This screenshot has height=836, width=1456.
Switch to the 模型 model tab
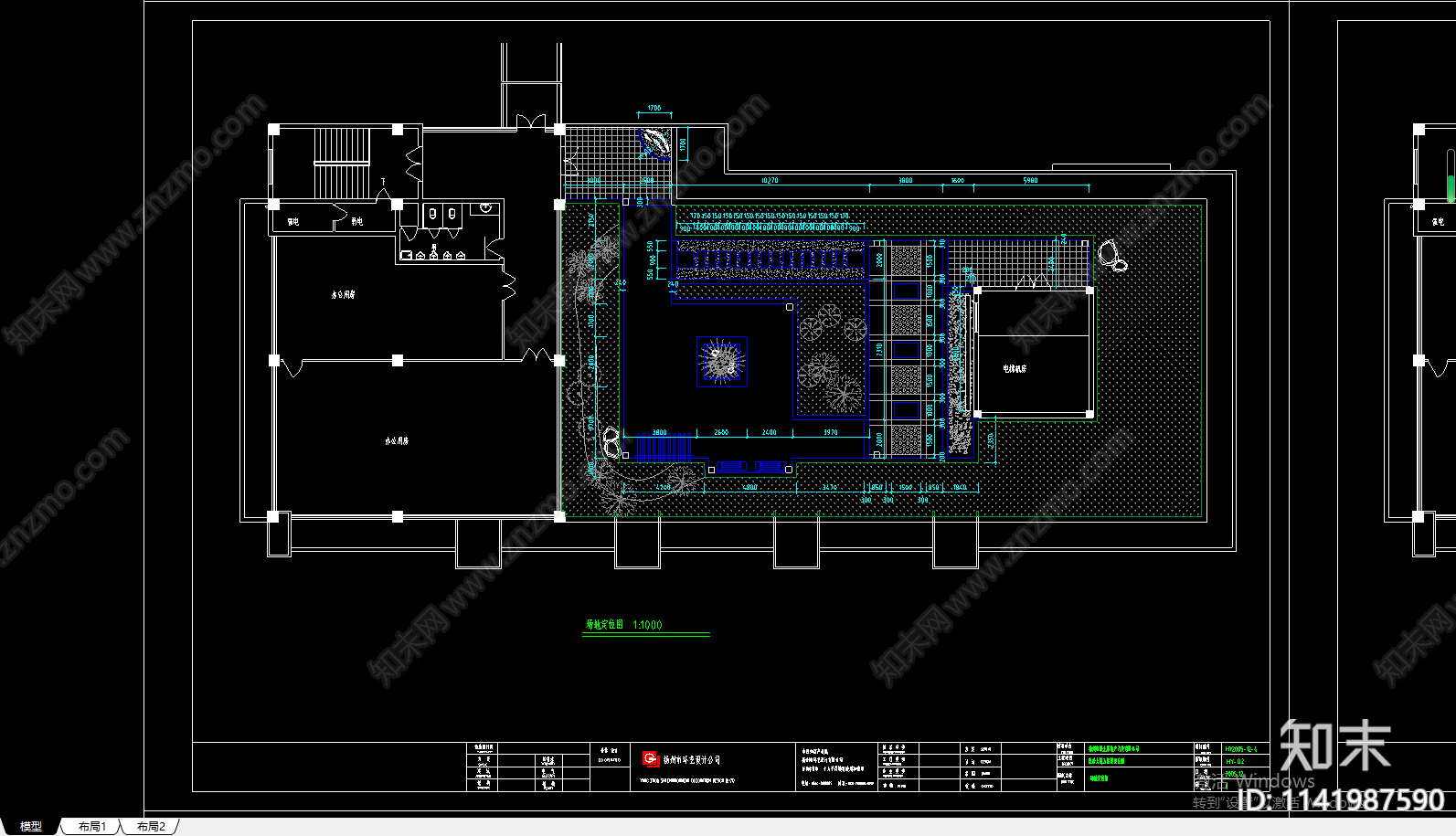pyautogui.click(x=31, y=826)
